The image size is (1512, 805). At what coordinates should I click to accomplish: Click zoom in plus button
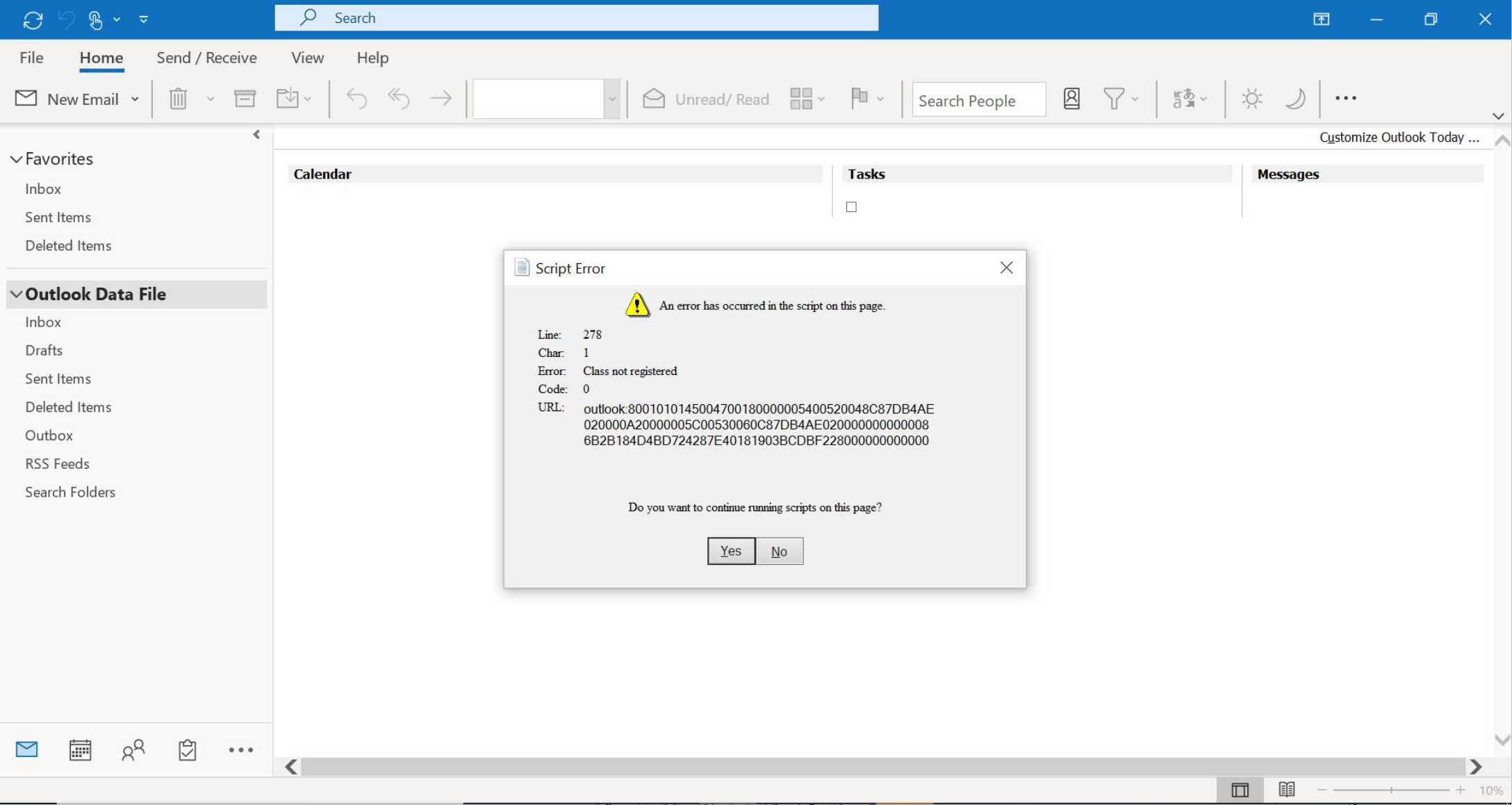tap(1461, 790)
